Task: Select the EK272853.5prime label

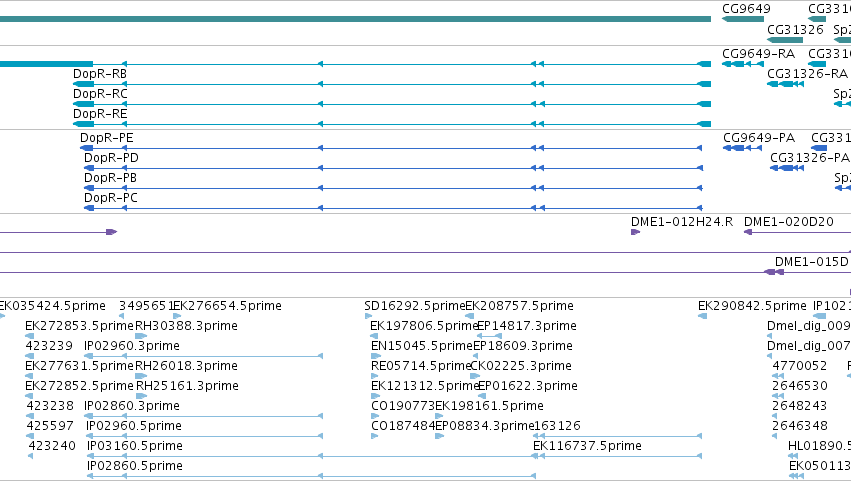Action: (x=79, y=326)
